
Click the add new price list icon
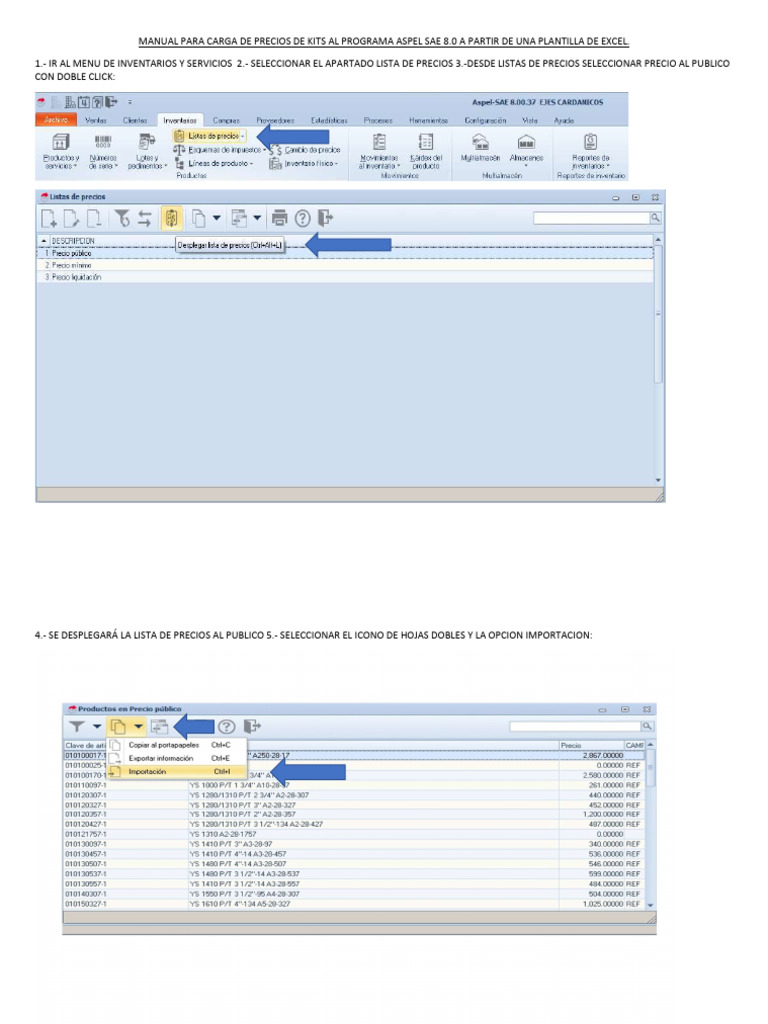49,218
